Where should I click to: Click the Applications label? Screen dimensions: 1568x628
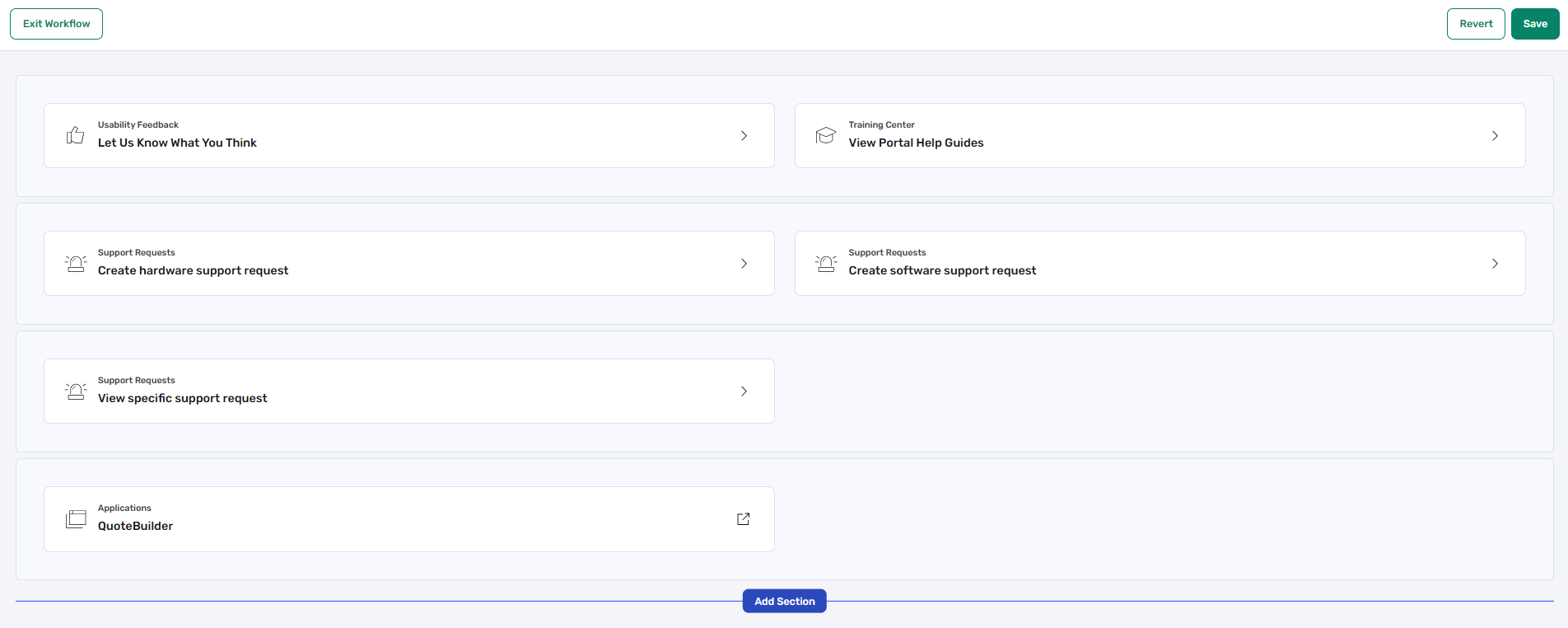[x=124, y=508]
